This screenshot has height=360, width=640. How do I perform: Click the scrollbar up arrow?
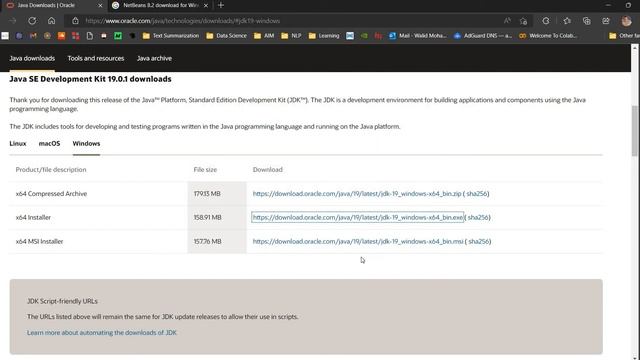635,48
